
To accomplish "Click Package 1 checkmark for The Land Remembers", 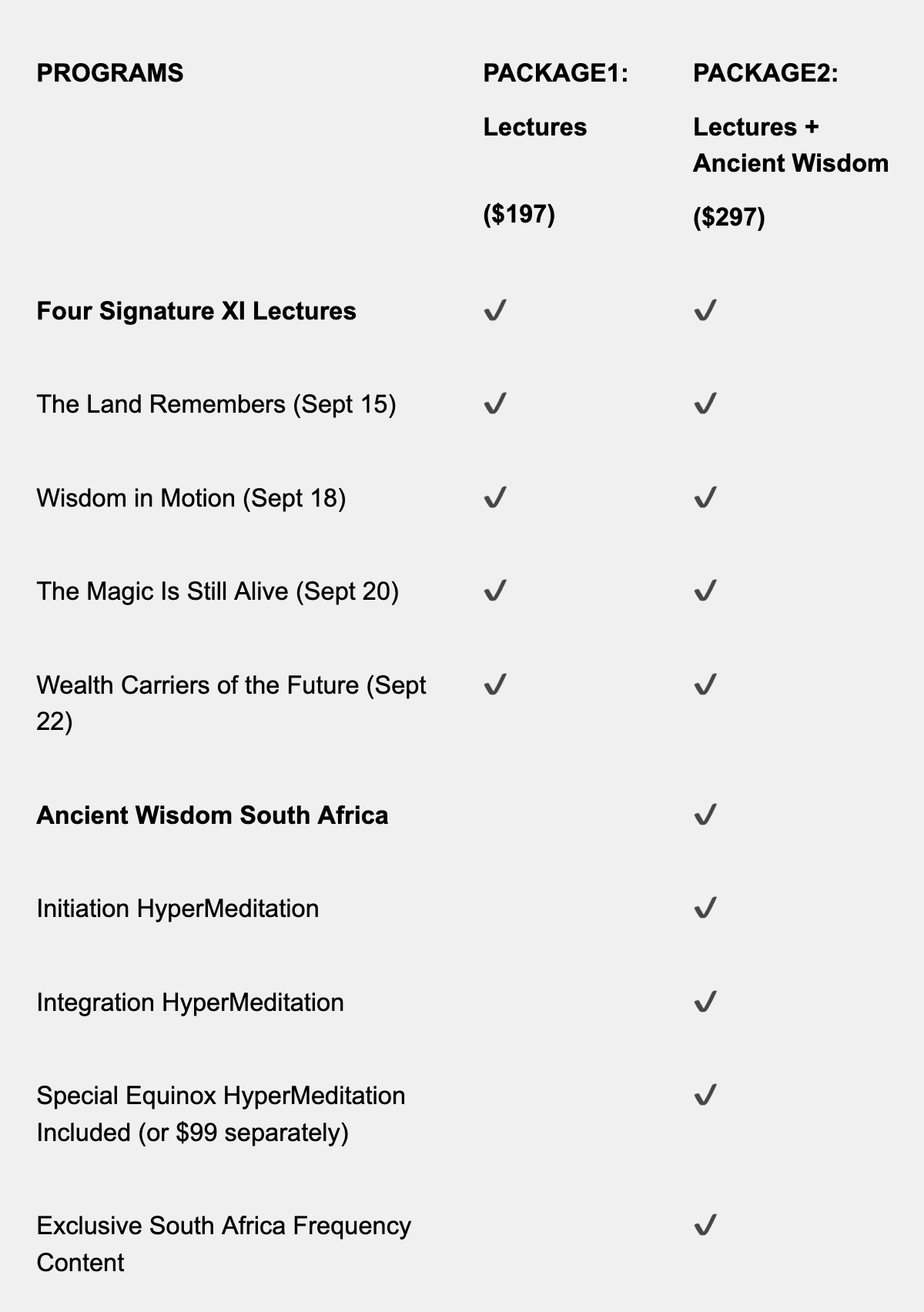I will [x=495, y=404].
